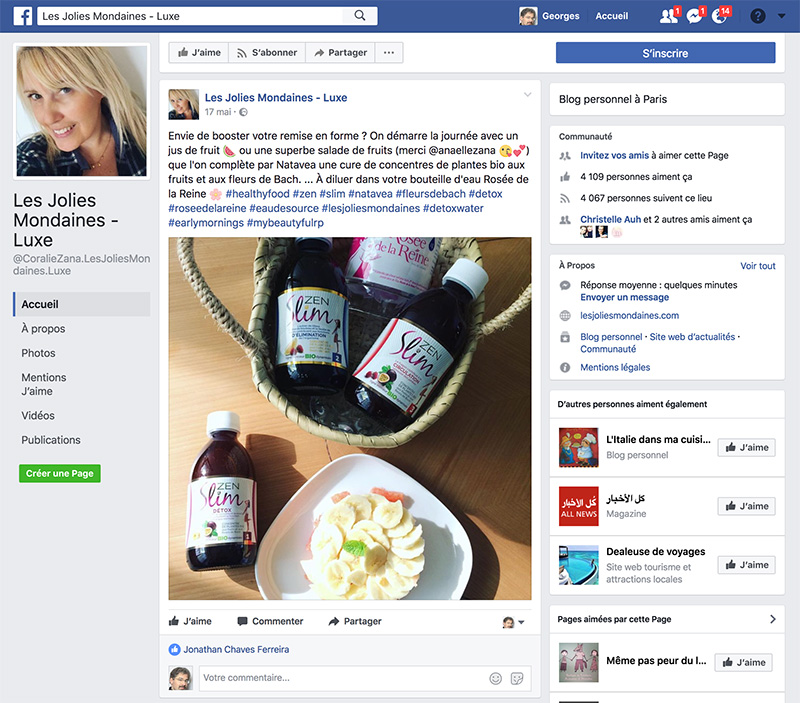Open the Messenger messages icon
Screen dimensions: 800x703
click(694, 16)
